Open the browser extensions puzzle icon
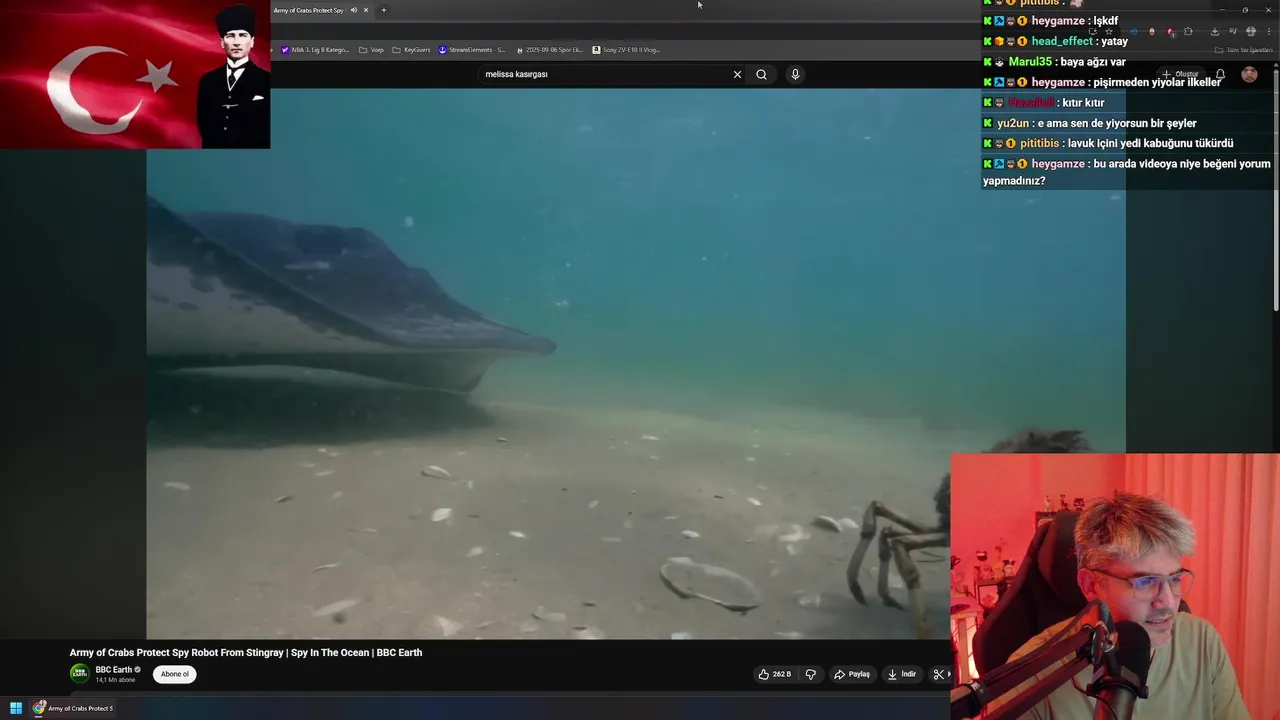This screenshot has width=1280, height=720. [1188, 31]
